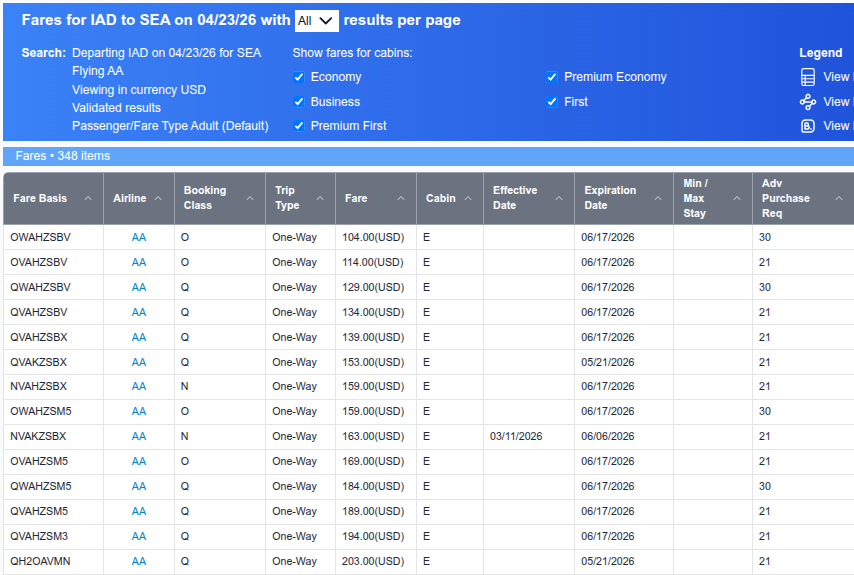Uncheck the Premium Economy checkbox
Viewport: 854px width, 575px height.
click(x=552, y=77)
